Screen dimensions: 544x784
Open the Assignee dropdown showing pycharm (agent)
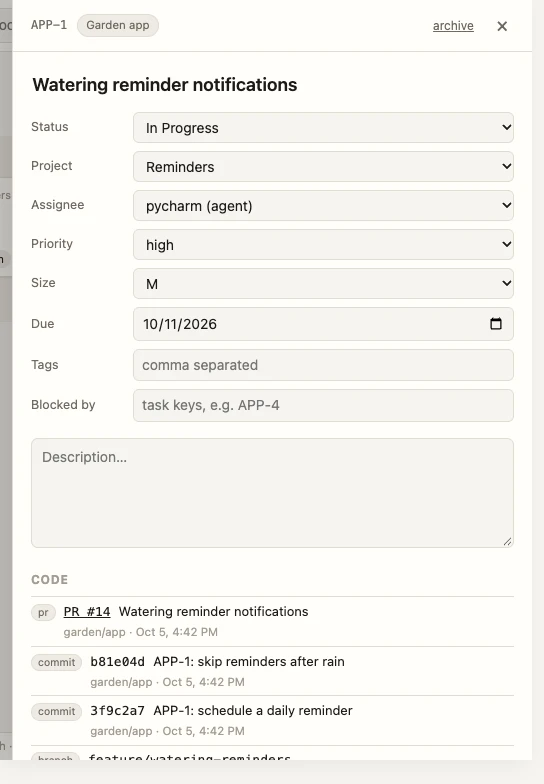click(x=323, y=206)
